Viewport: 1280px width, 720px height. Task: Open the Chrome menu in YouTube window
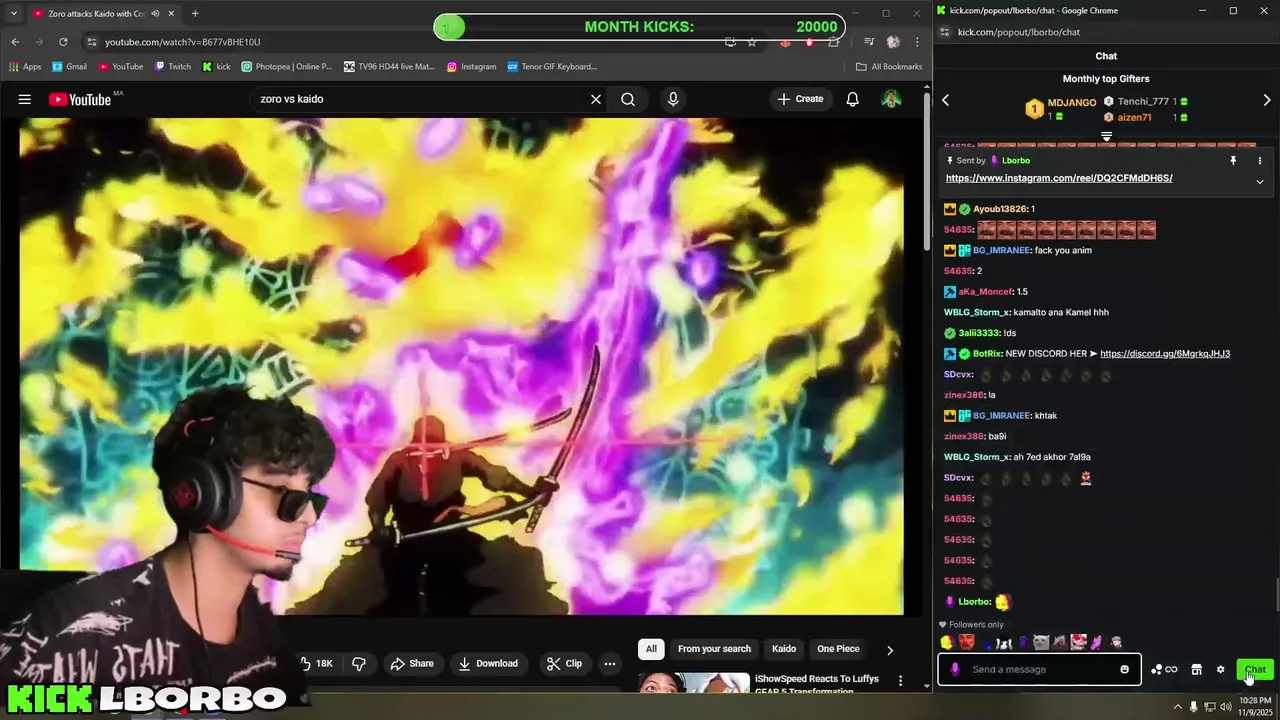[917, 42]
